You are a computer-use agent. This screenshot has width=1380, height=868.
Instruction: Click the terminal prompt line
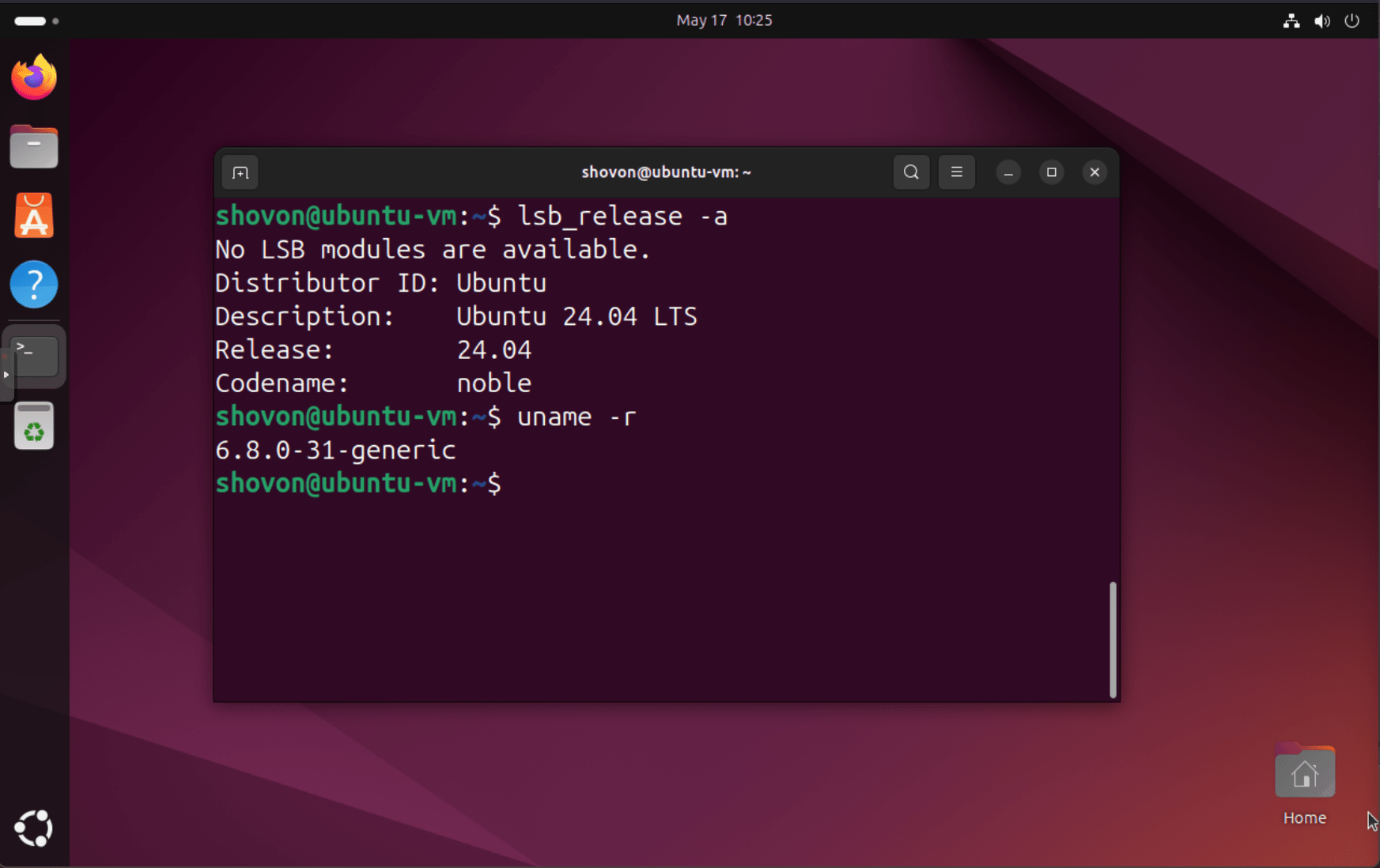click(356, 483)
